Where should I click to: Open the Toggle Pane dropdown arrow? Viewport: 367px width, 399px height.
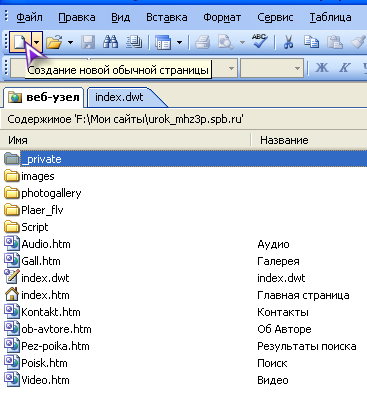tap(179, 43)
